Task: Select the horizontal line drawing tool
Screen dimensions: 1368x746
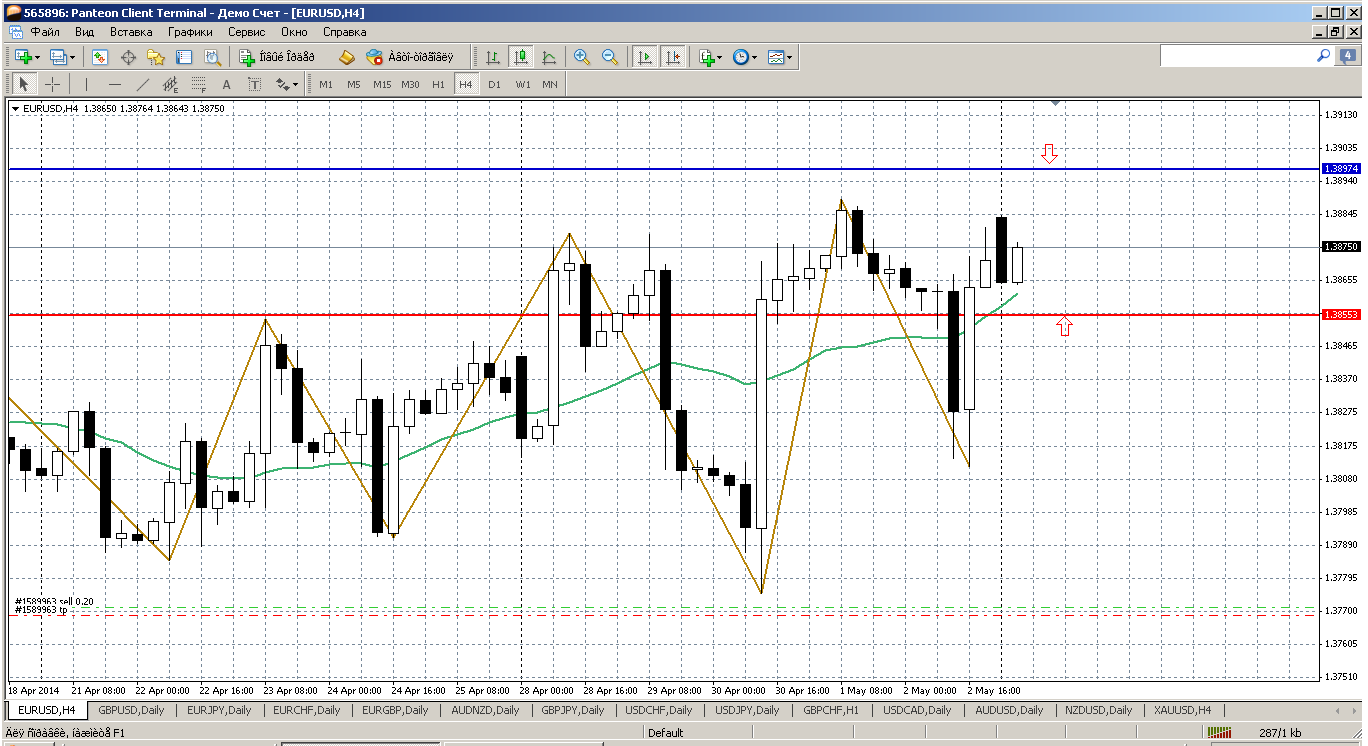Action: [x=115, y=85]
